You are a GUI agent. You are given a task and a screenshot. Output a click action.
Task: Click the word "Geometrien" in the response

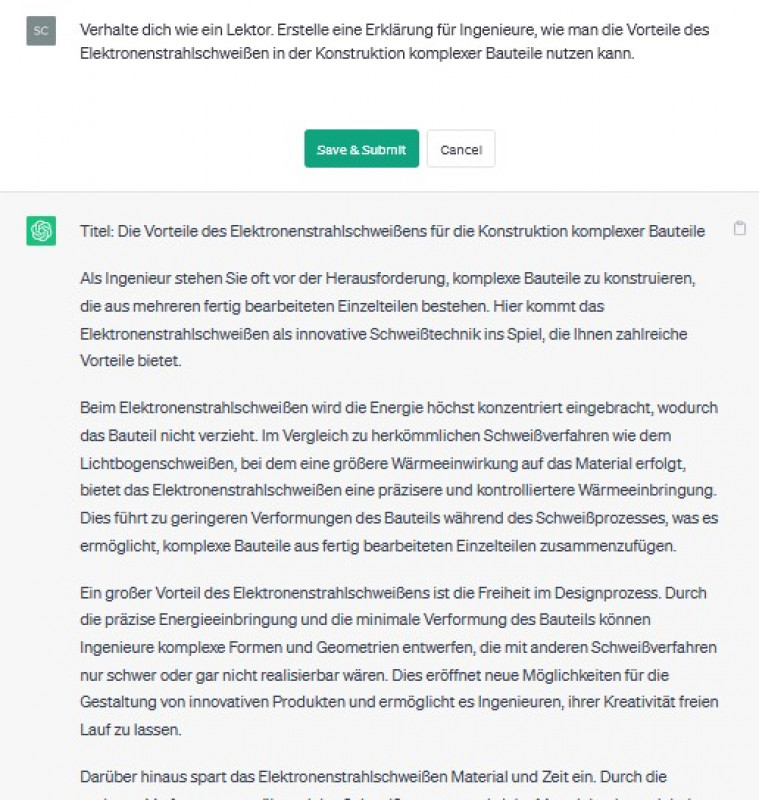(x=301, y=648)
